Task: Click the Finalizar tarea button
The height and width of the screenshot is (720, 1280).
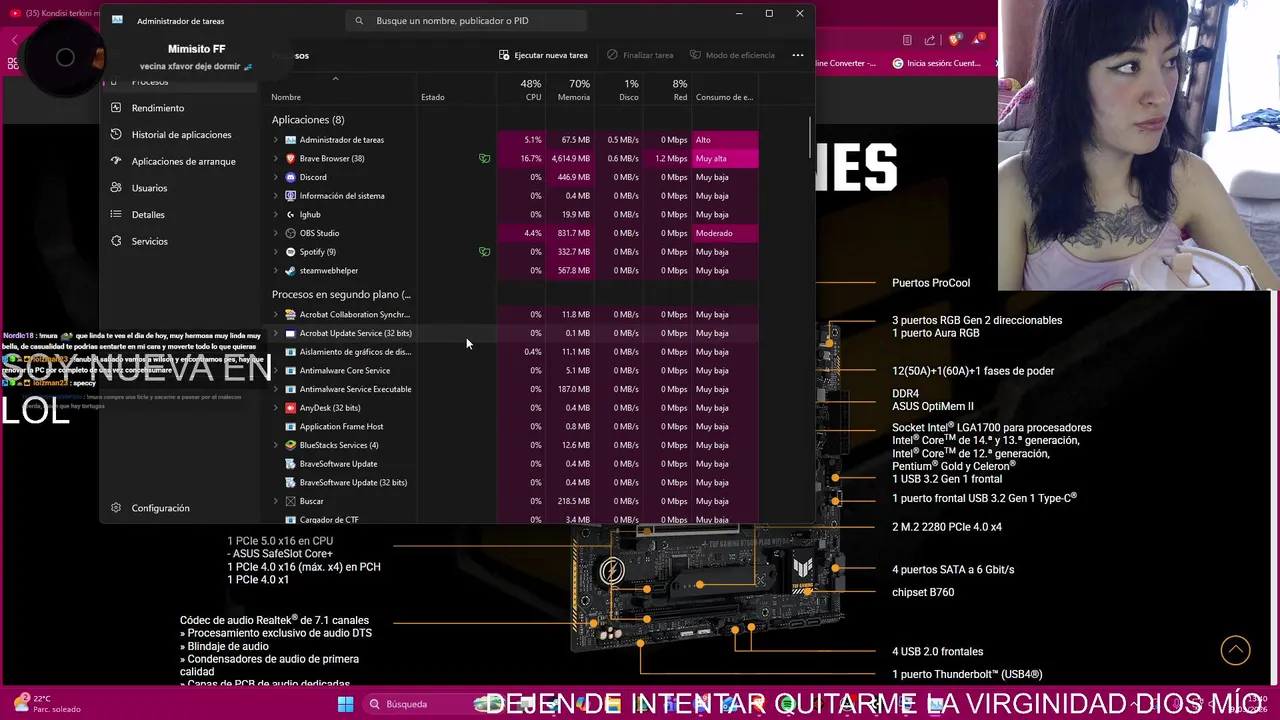Action: [640, 55]
